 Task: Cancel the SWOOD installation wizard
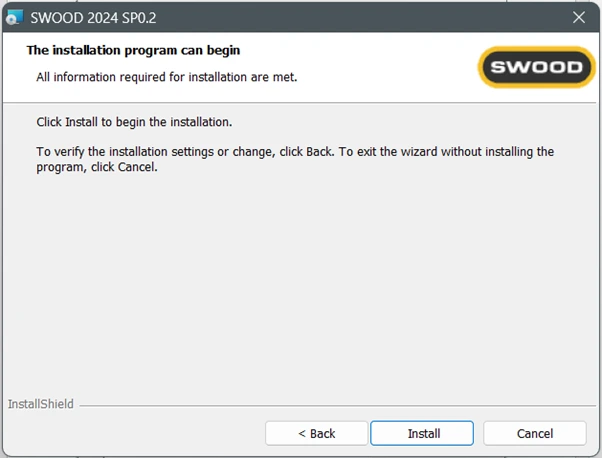(x=535, y=433)
